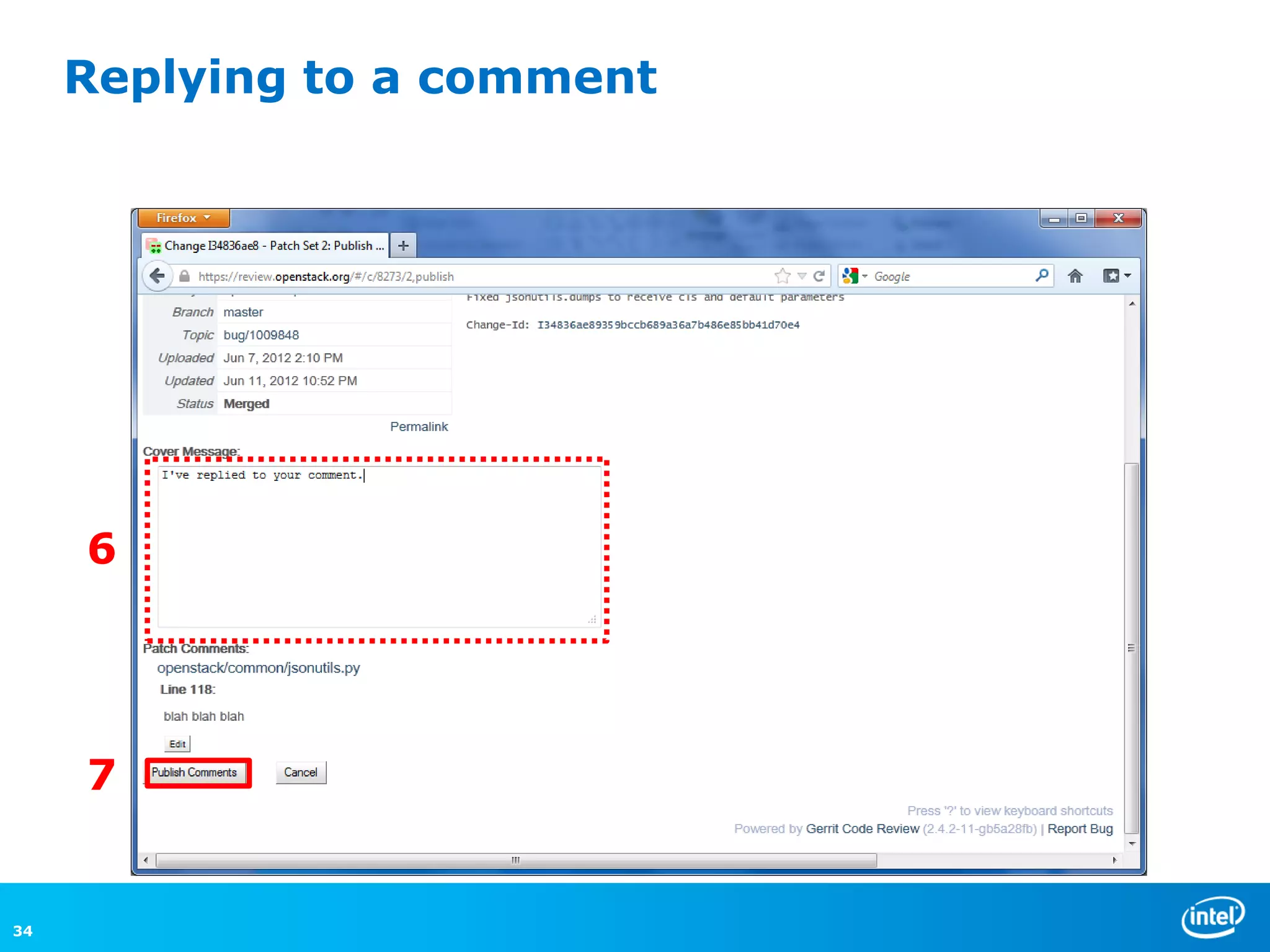
Task: Click the back navigation arrow
Action: (x=157, y=276)
